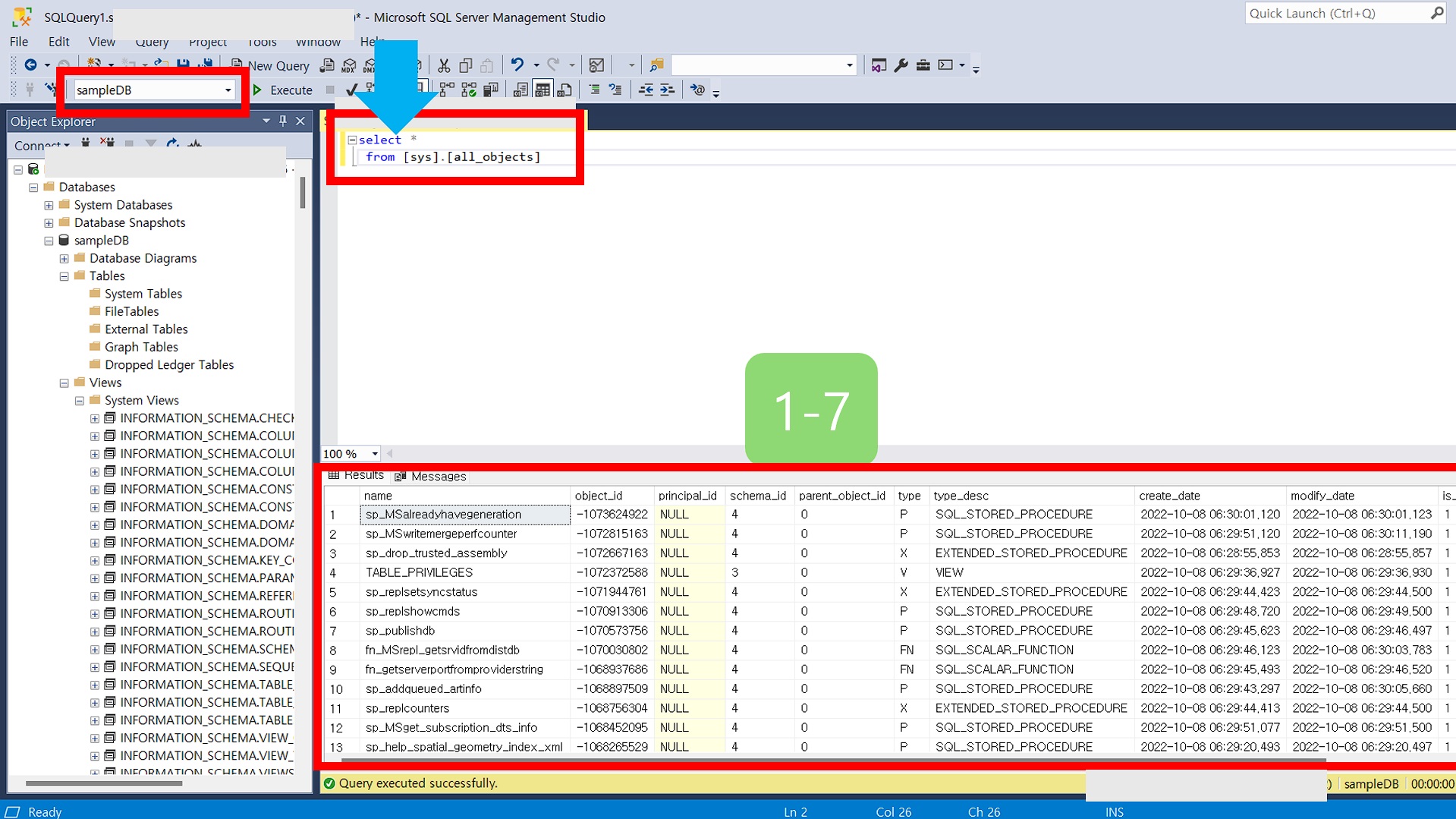The image size is (1456, 819).
Task: Click the New Query button
Action: 270,66
